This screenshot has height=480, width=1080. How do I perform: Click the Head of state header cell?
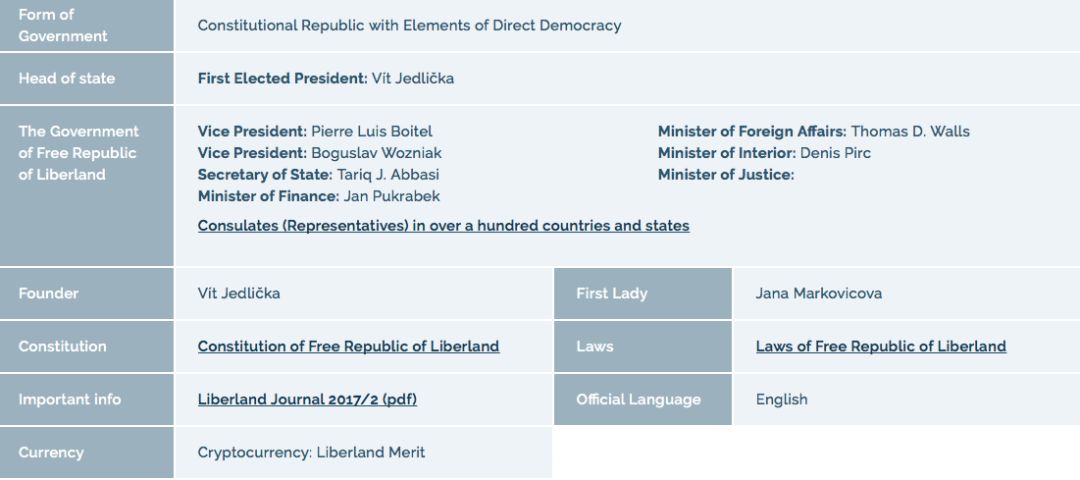(x=87, y=79)
